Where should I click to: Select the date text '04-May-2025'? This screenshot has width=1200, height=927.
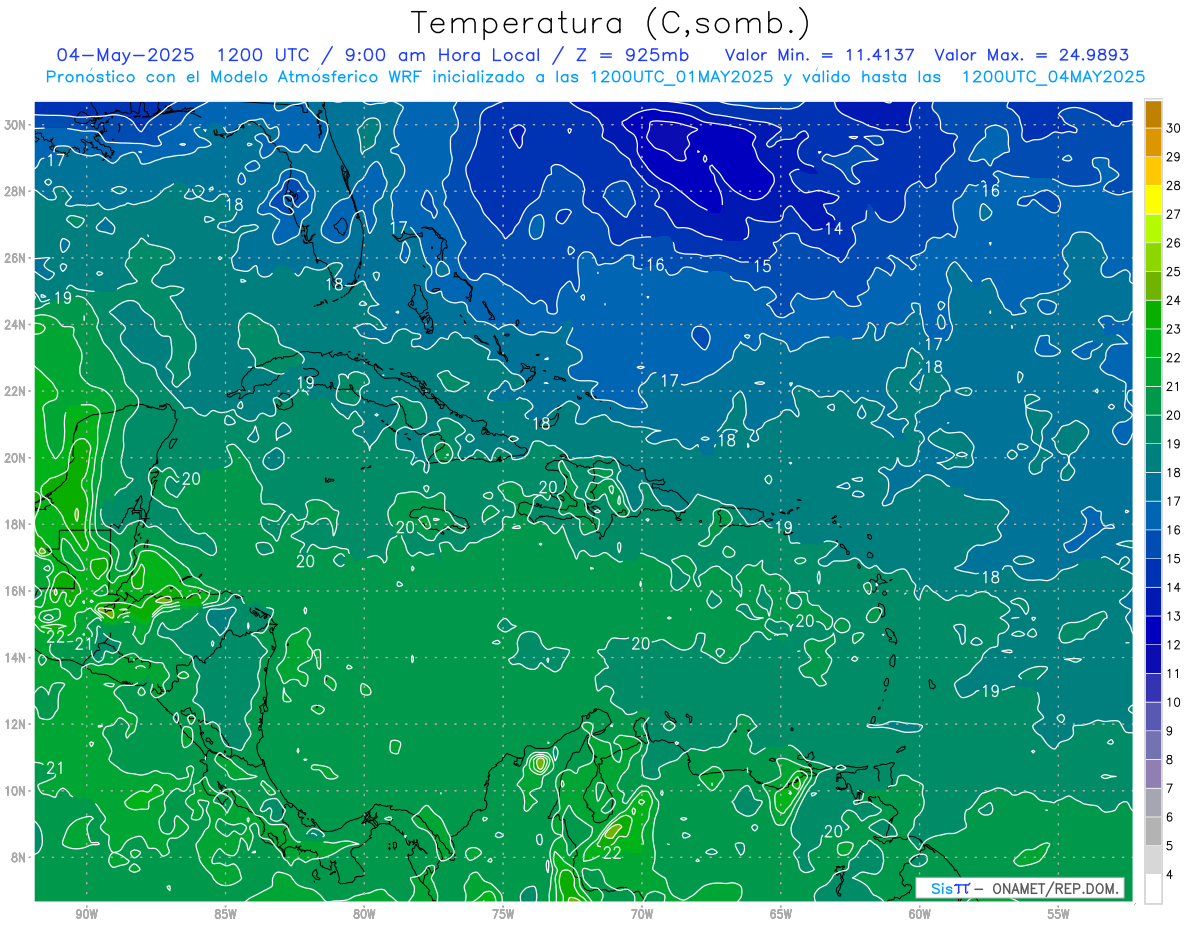(x=127, y=55)
